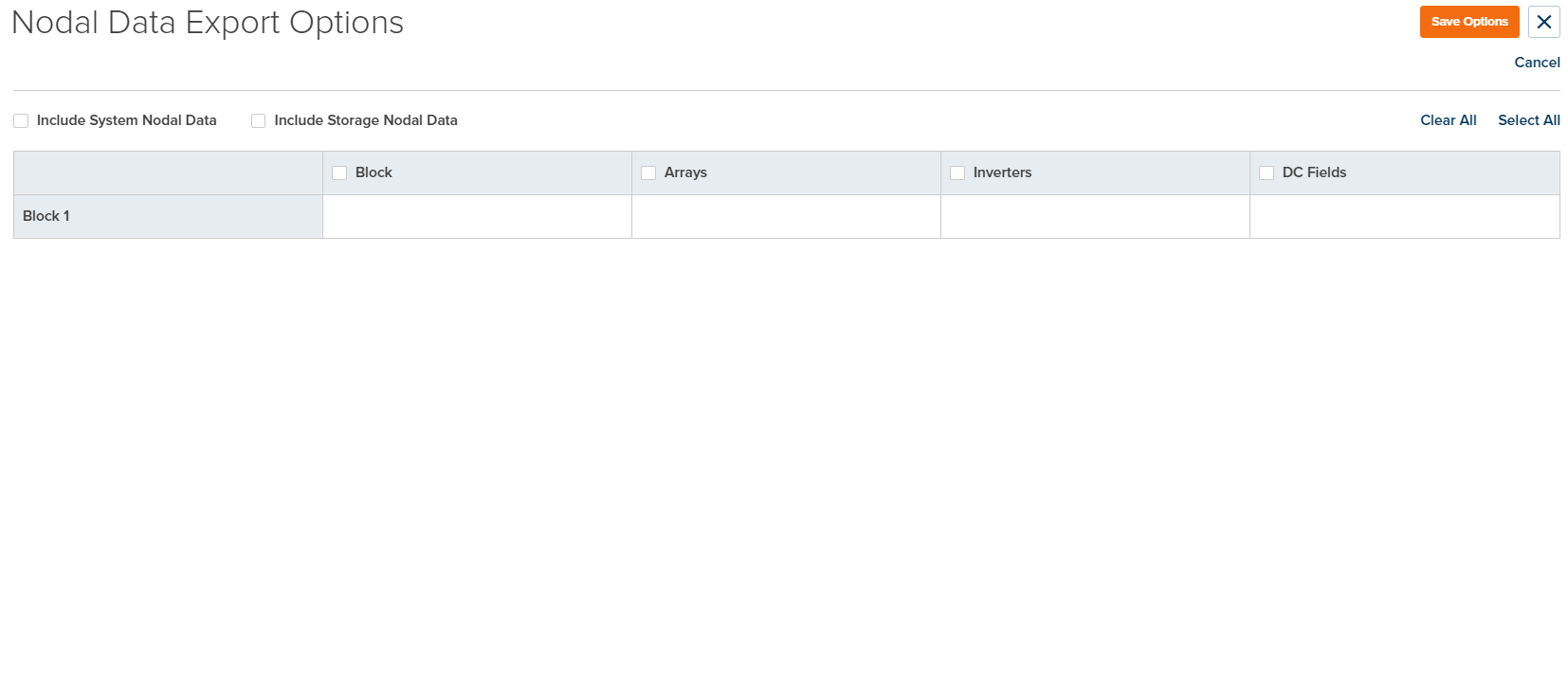Tick the Arrays column checkbox
Image resolution: width=1568 pixels, height=687 pixels.
click(x=648, y=173)
